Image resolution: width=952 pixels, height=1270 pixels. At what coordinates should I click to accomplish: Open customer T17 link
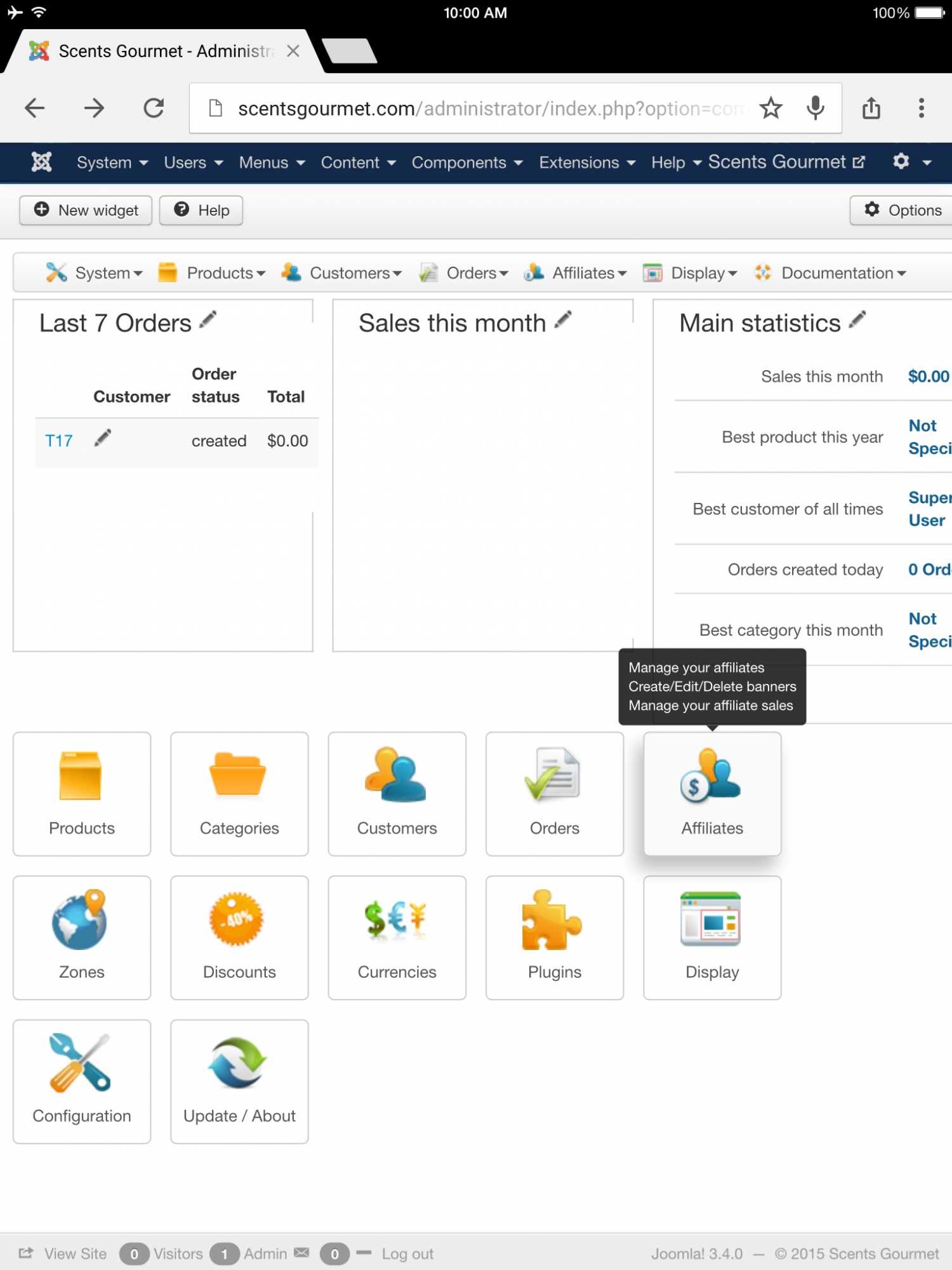coord(59,441)
